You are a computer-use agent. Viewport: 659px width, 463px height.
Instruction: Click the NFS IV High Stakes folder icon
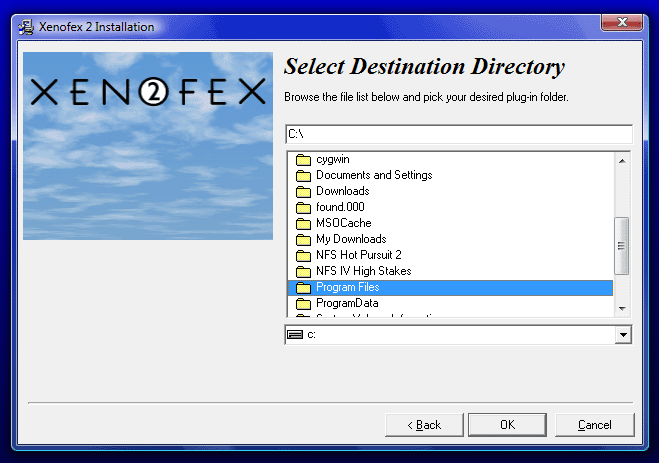point(303,271)
